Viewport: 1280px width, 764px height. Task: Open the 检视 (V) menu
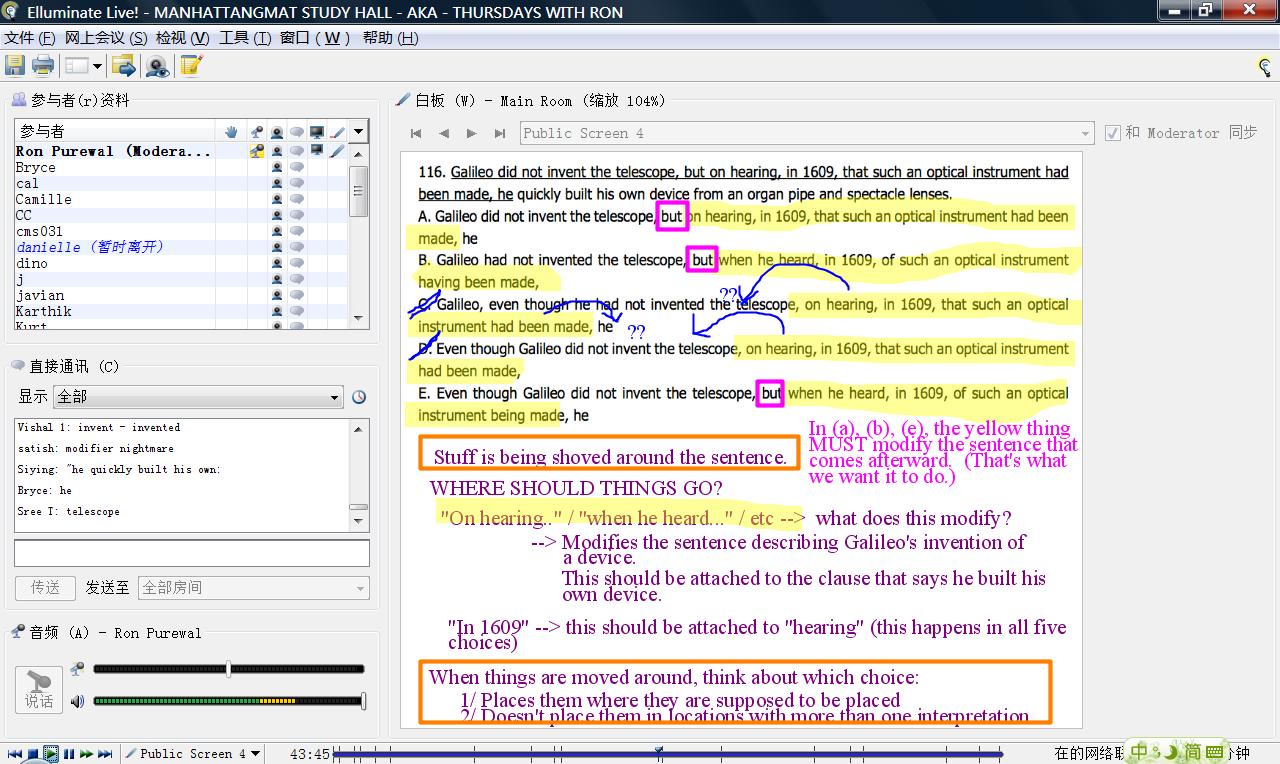coord(183,38)
